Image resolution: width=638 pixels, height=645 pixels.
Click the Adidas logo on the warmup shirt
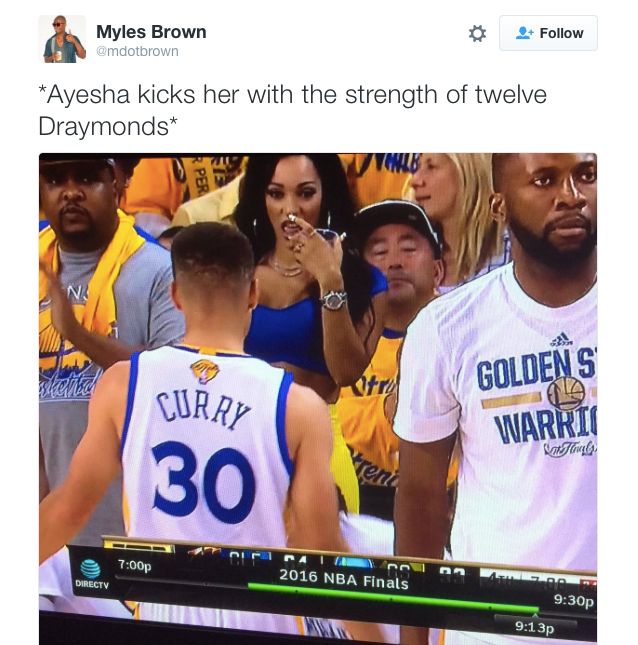561,339
